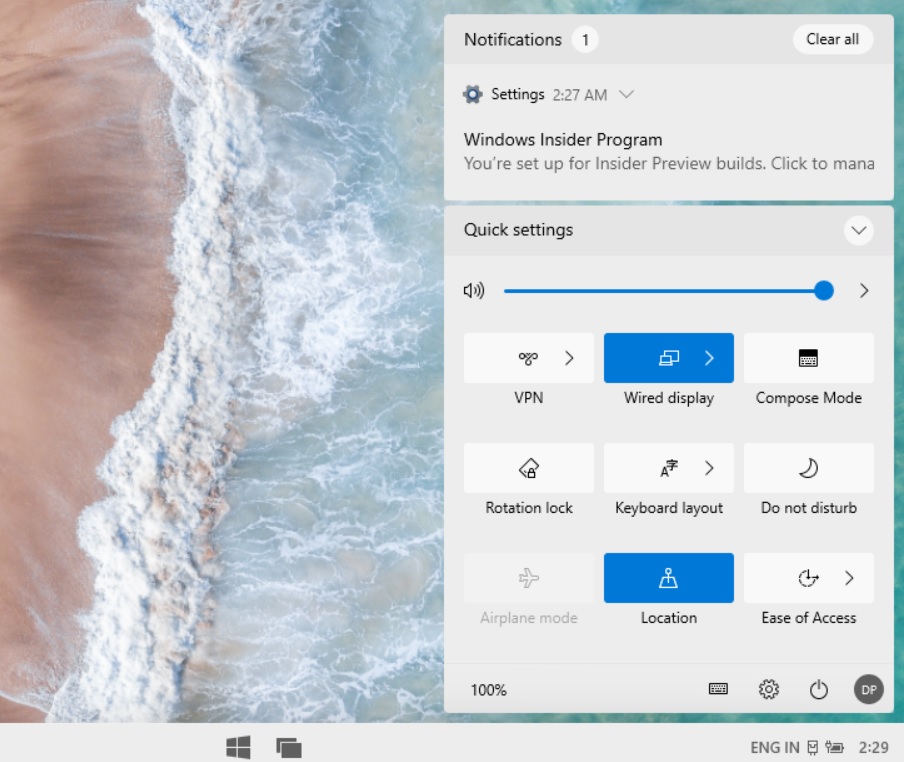The width and height of the screenshot is (904, 762).
Task: Click the DP user account avatar
Action: click(x=868, y=689)
